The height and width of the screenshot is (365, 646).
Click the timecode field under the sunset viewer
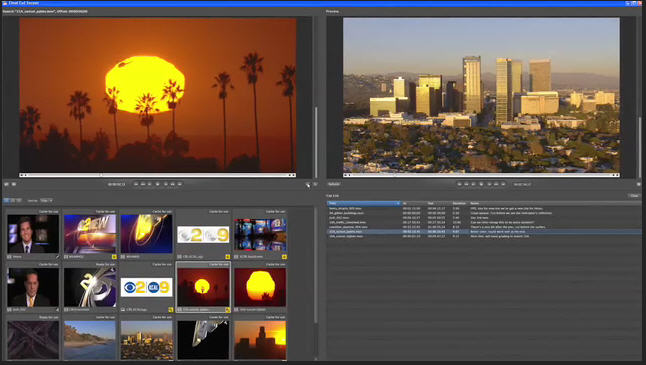click(x=117, y=184)
